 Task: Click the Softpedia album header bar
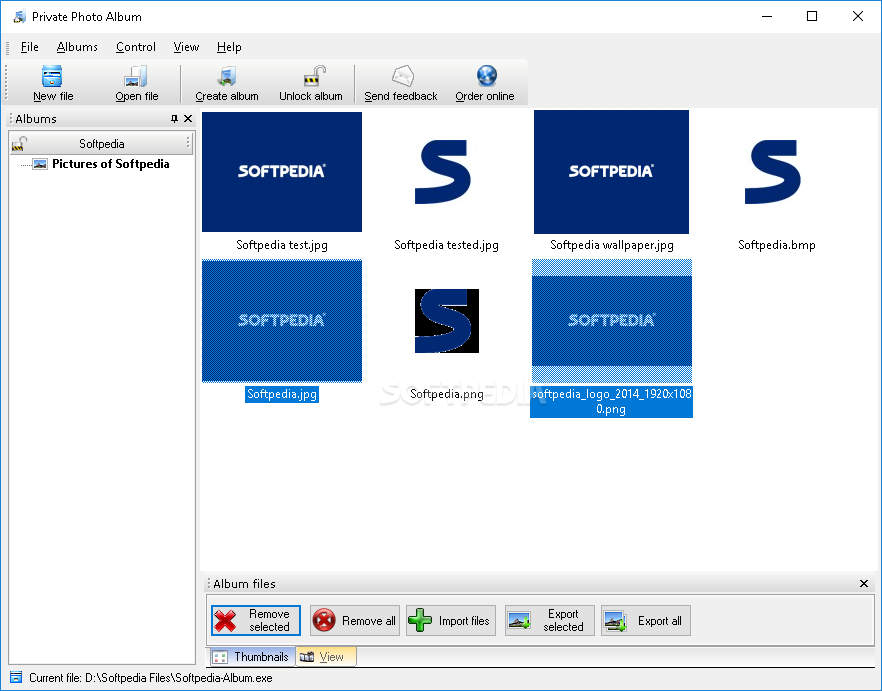pos(102,143)
